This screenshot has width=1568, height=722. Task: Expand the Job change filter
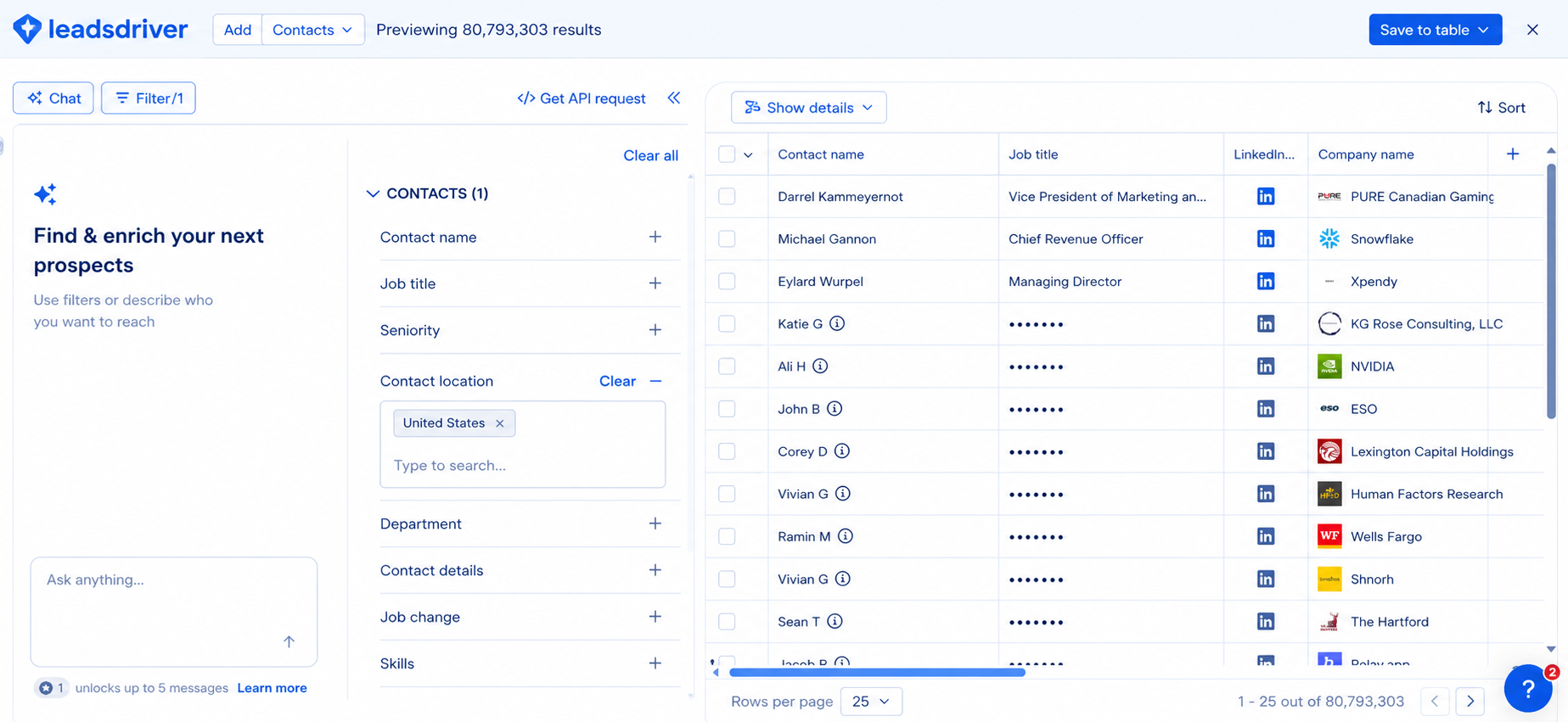click(x=655, y=617)
